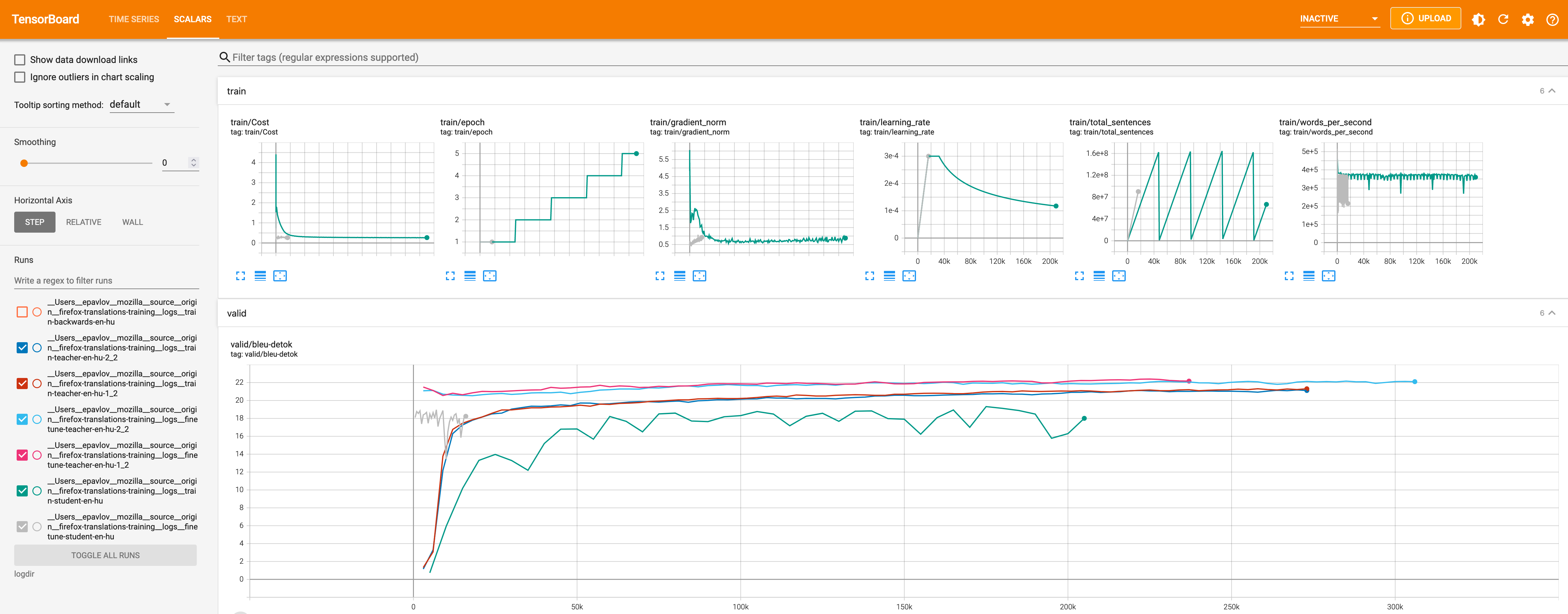This screenshot has width=1568, height=614.
Task: Expand train/gradient_norm chart to full size
Action: pyautogui.click(x=660, y=276)
